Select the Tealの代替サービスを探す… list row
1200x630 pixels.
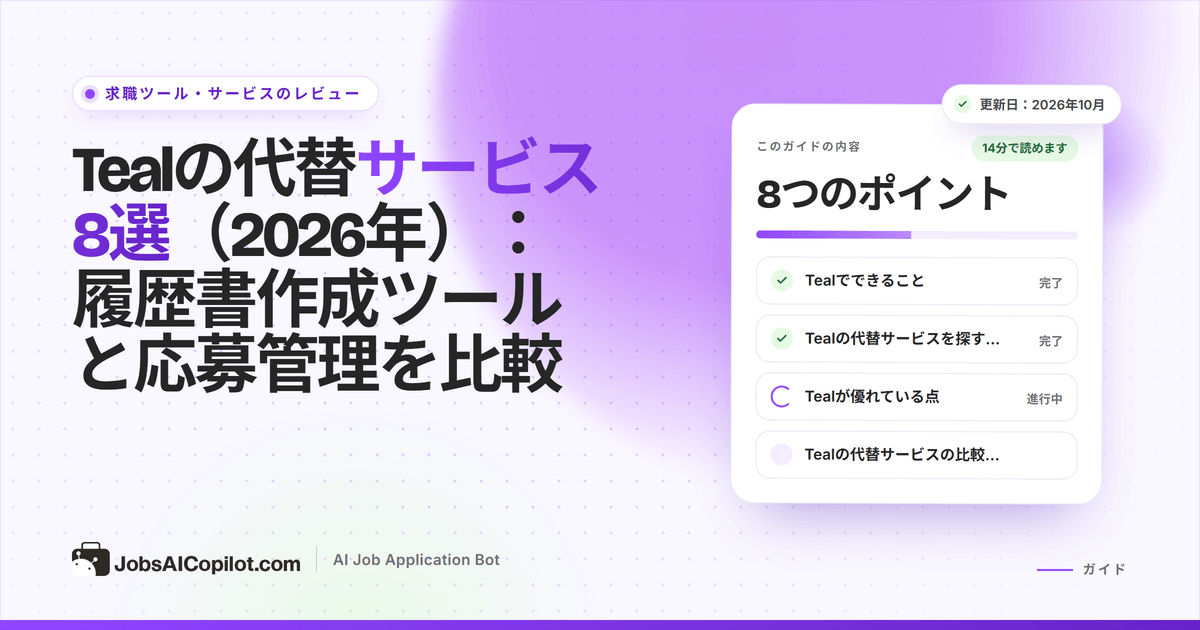[916, 339]
